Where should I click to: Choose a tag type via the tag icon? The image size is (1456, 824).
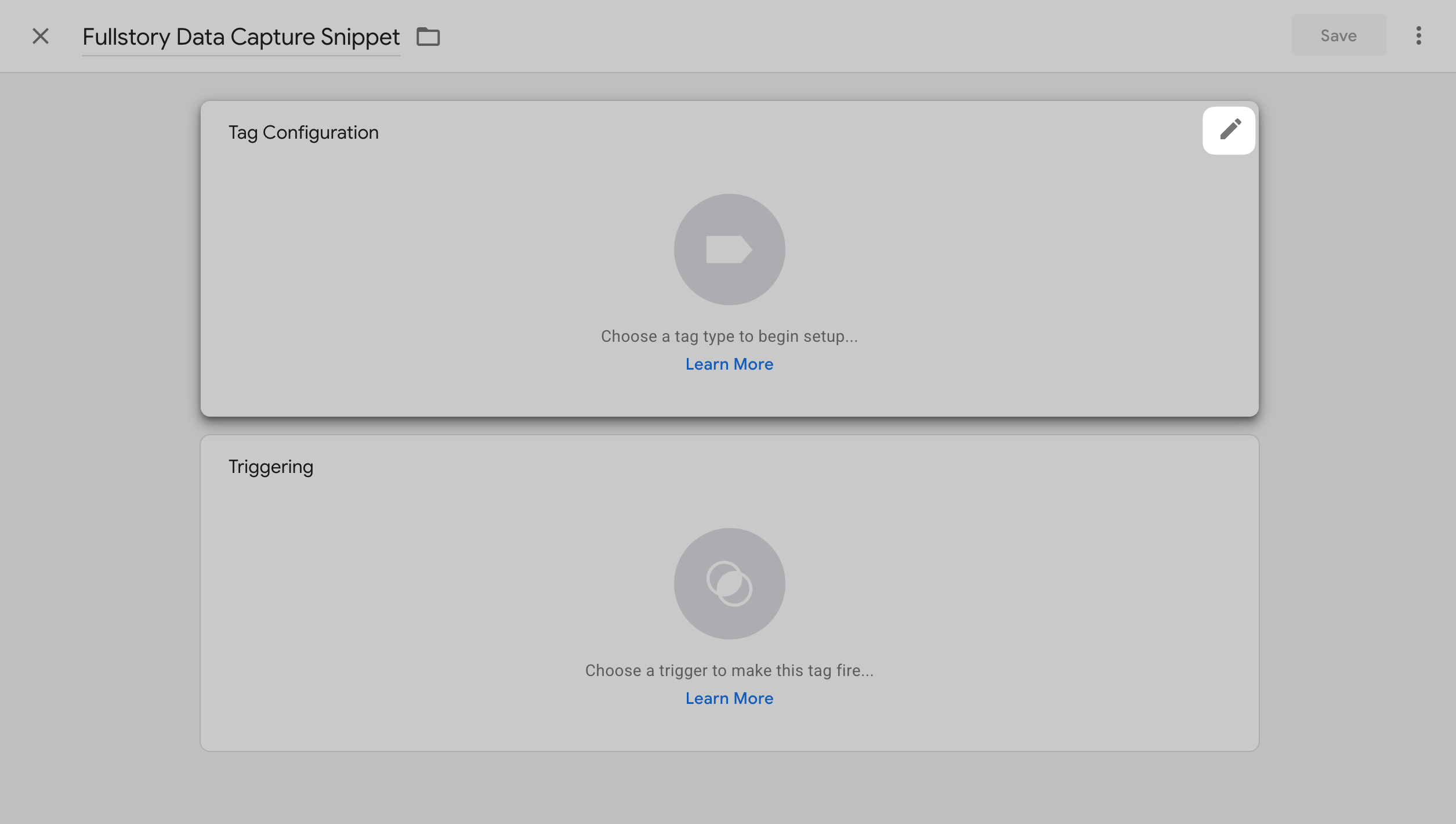(x=729, y=250)
